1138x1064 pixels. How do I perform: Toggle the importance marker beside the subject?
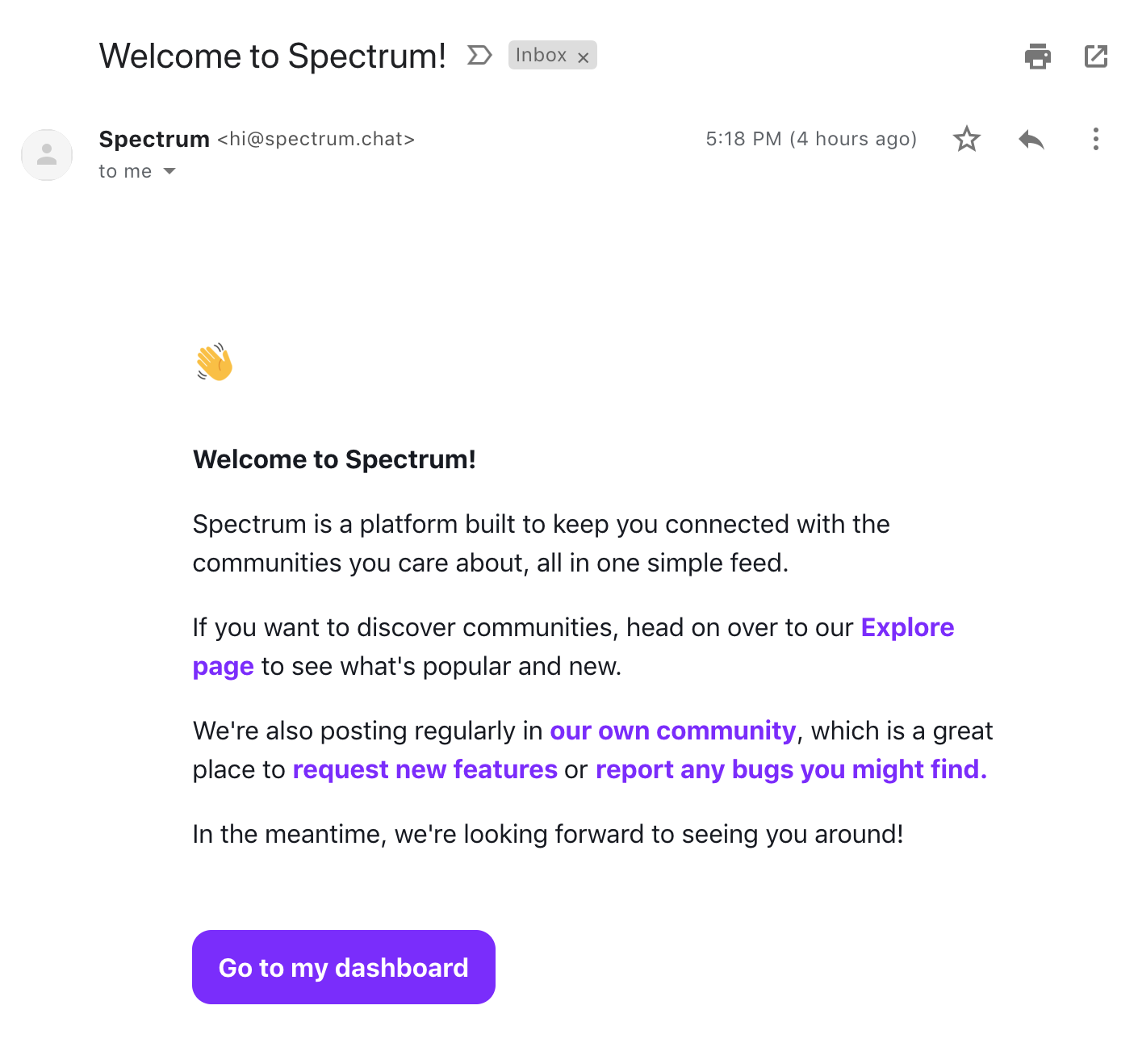point(479,56)
